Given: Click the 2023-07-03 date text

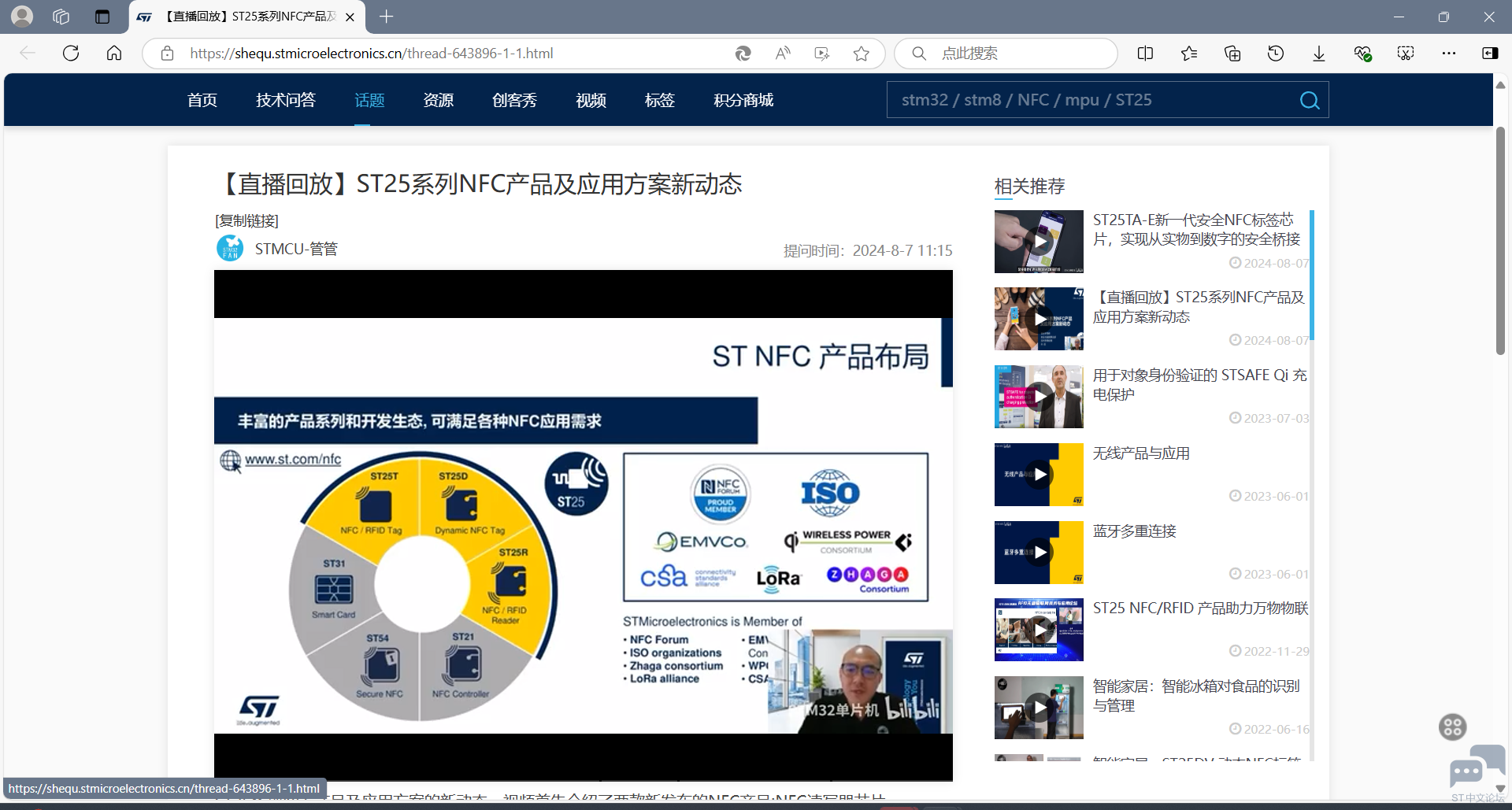Looking at the screenshot, I should (x=1276, y=418).
